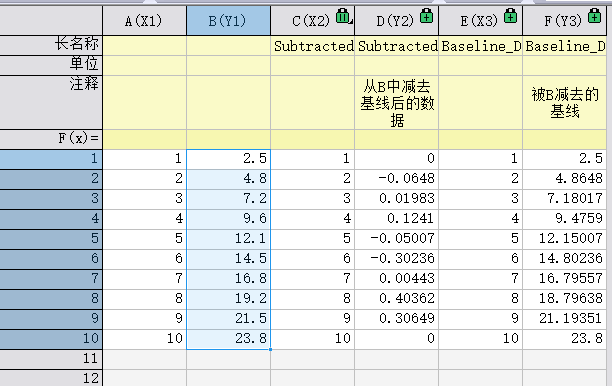Select column header A(X1)
Viewport: 612px width, 386px height.
pos(144,21)
